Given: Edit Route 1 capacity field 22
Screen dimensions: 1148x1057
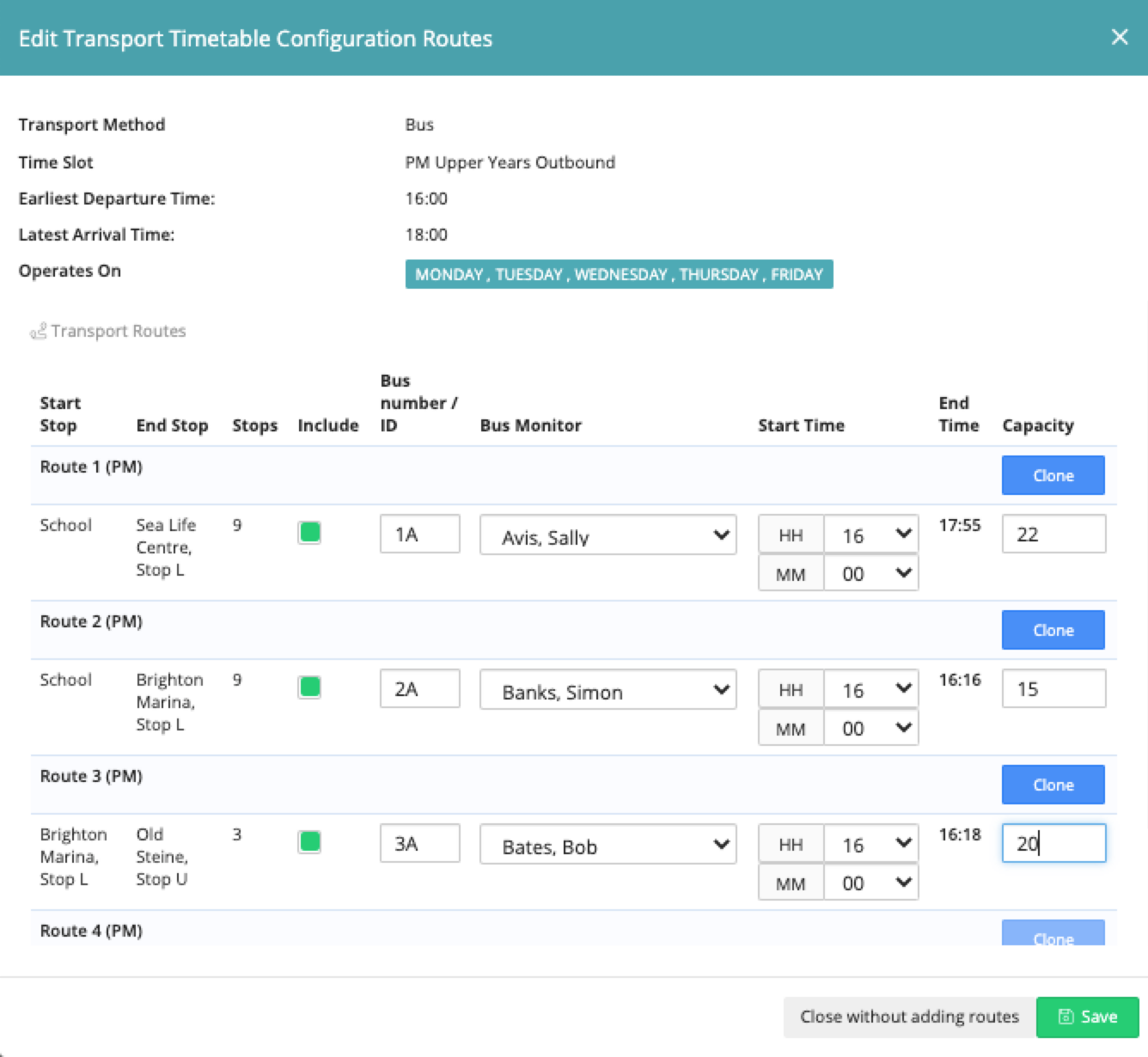Looking at the screenshot, I should (1053, 534).
